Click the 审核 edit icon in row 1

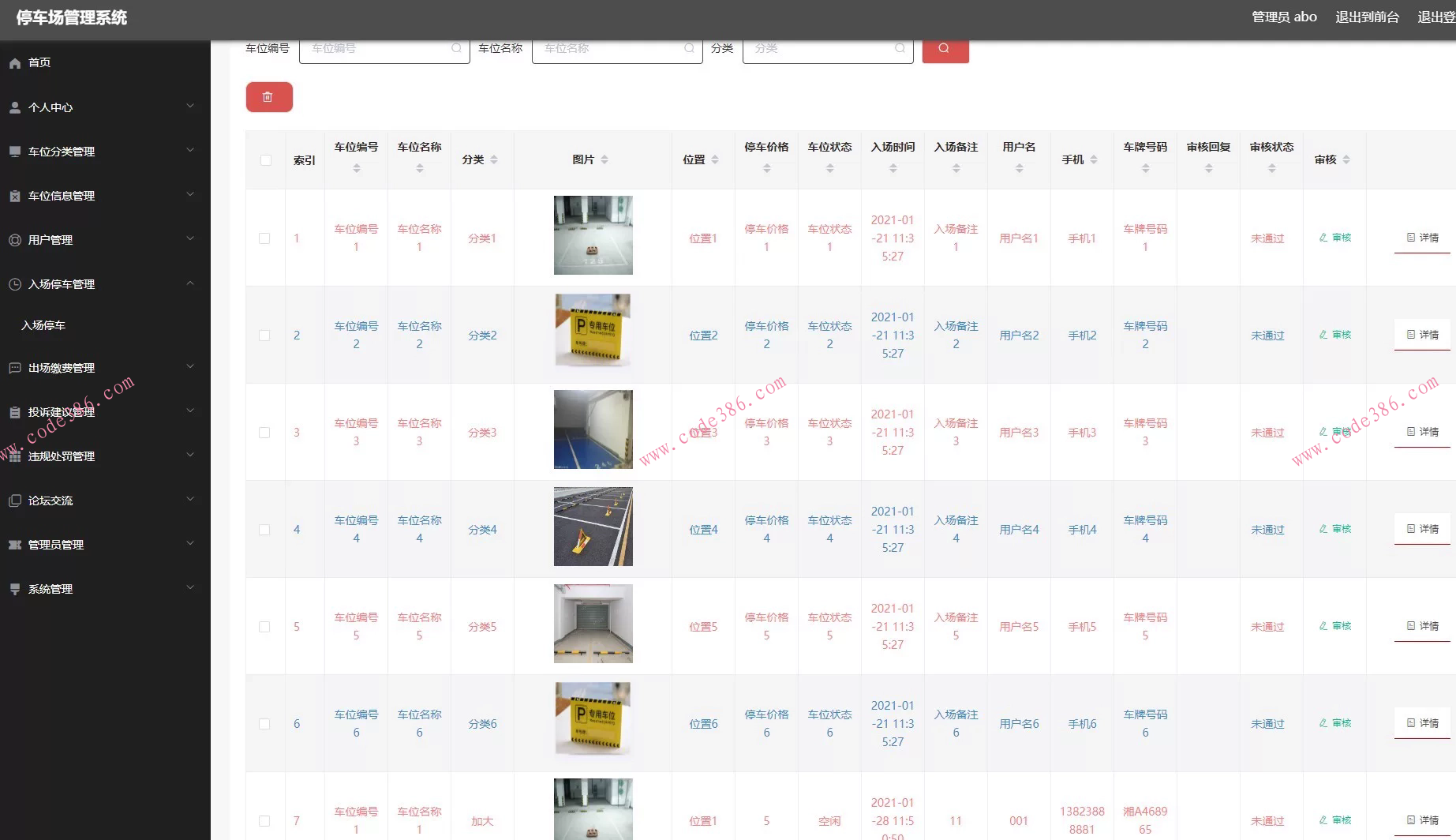[1323, 238]
